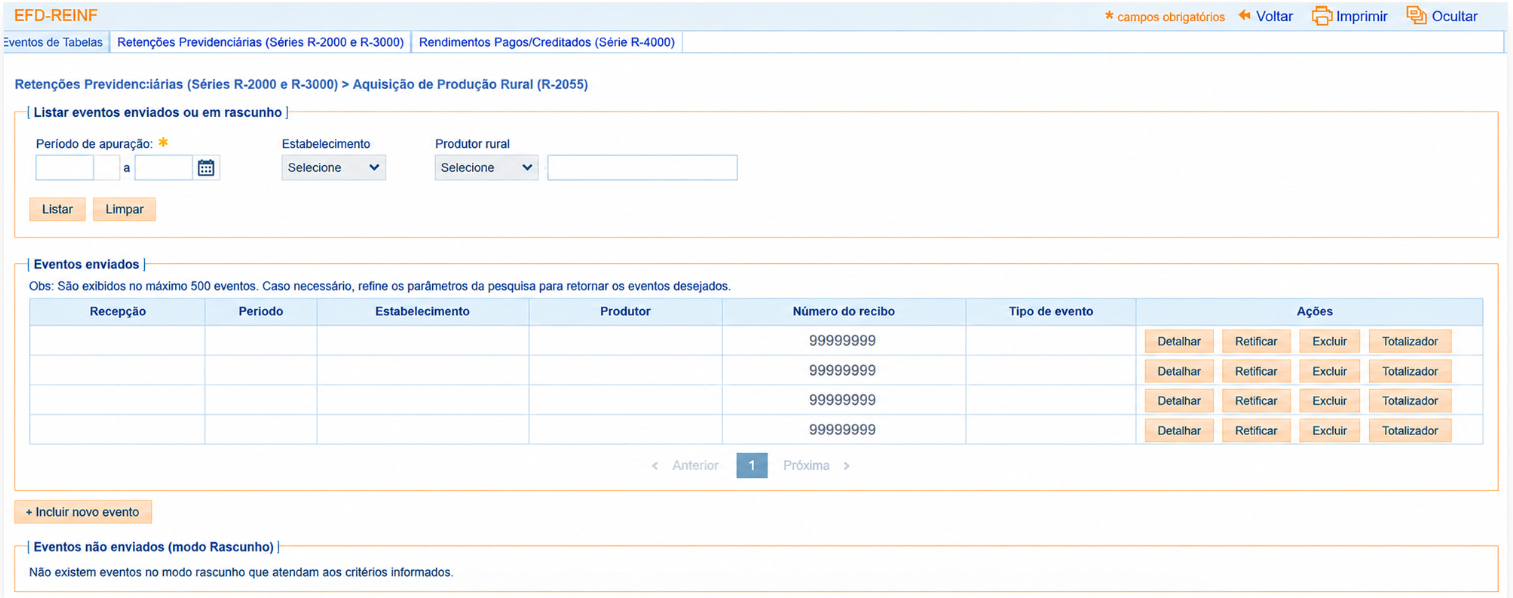Click the Estabelecimento column header
Image resolution: width=1513 pixels, height=598 pixels.
tap(423, 312)
